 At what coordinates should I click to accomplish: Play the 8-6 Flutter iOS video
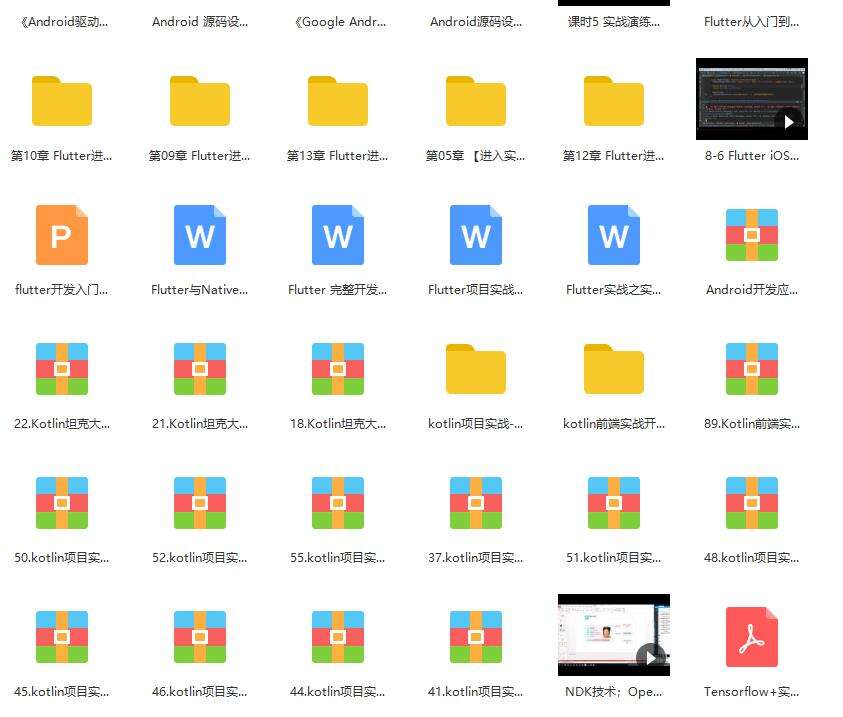751,100
